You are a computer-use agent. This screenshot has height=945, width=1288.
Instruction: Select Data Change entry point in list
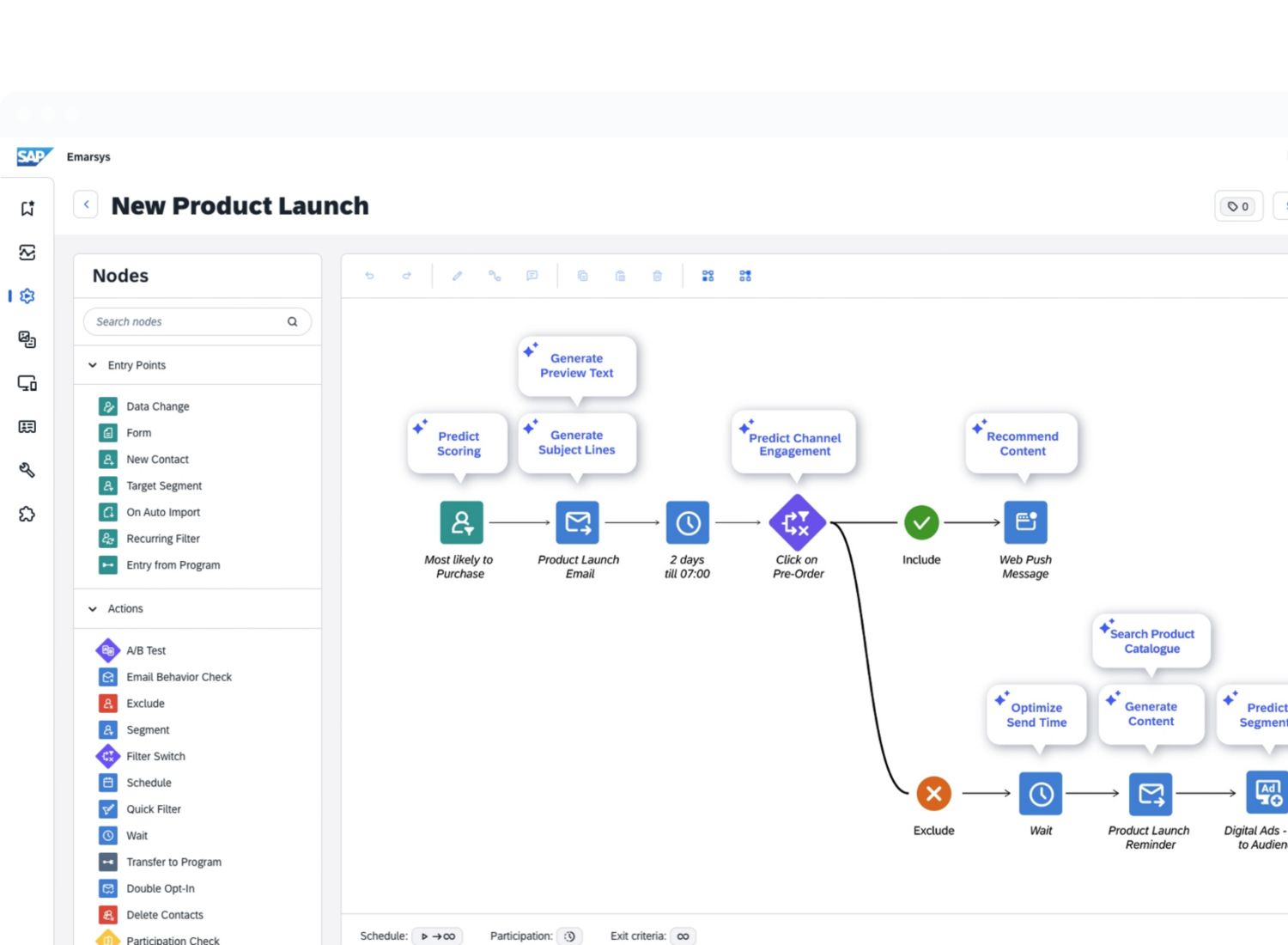click(x=157, y=406)
